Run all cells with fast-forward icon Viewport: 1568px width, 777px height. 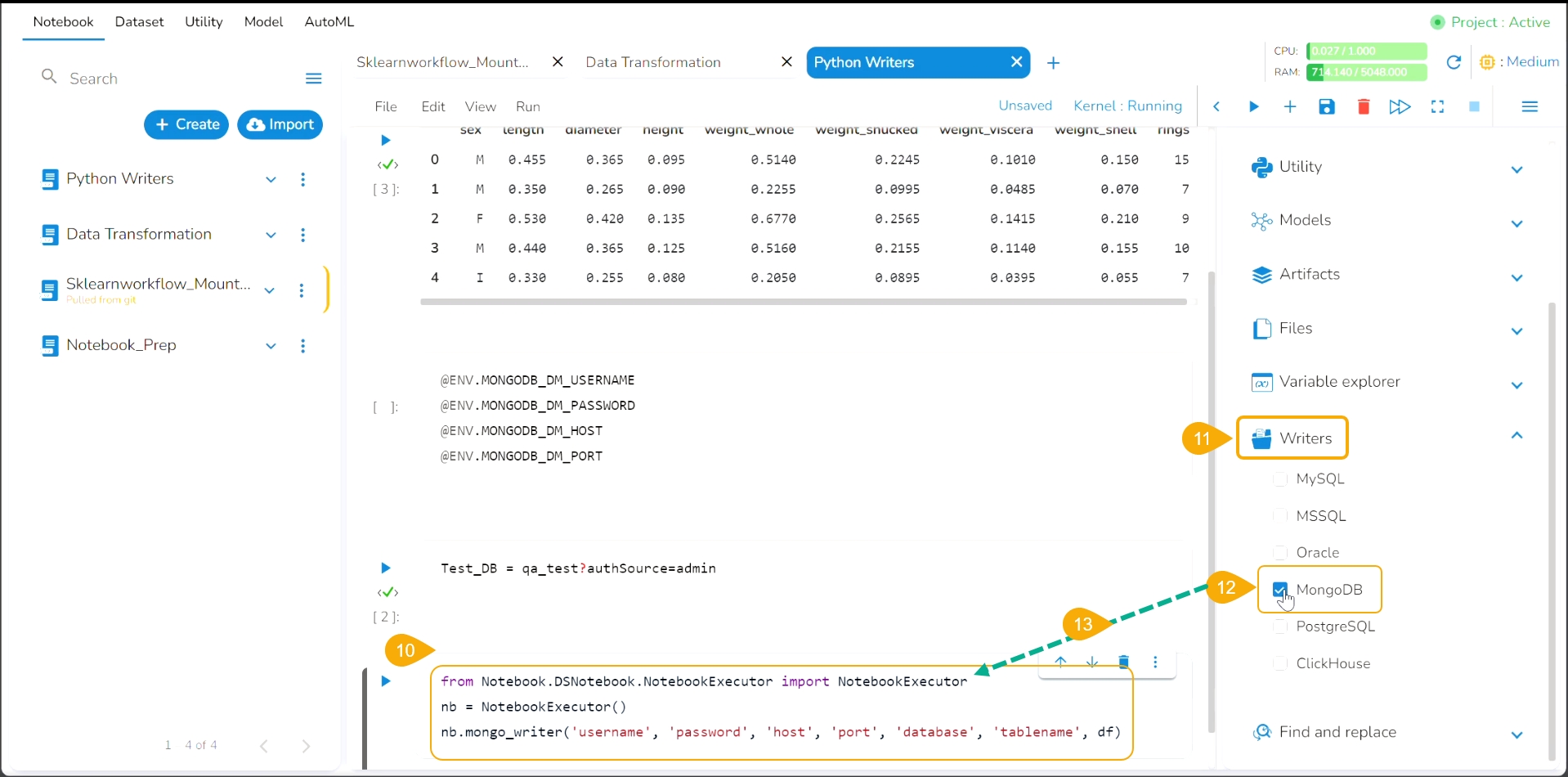(1400, 107)
